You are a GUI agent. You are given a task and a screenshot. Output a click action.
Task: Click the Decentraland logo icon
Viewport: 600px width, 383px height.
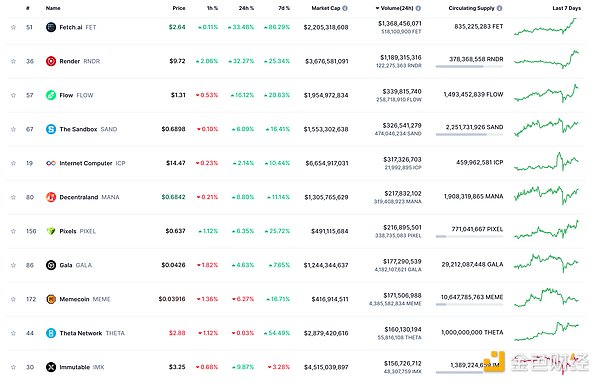[x=51, y=197]
